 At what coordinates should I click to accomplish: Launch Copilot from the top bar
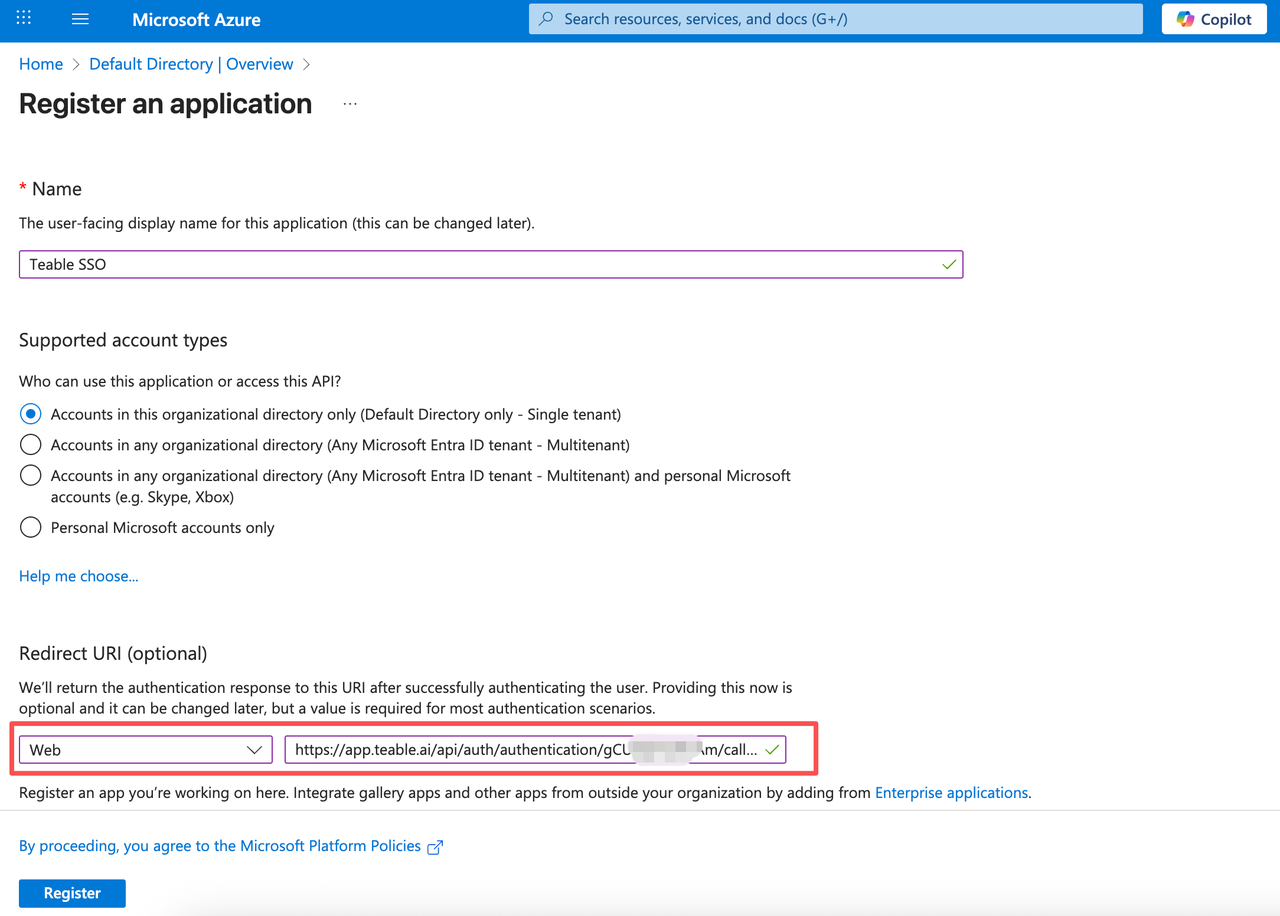tap(1214, 19)
